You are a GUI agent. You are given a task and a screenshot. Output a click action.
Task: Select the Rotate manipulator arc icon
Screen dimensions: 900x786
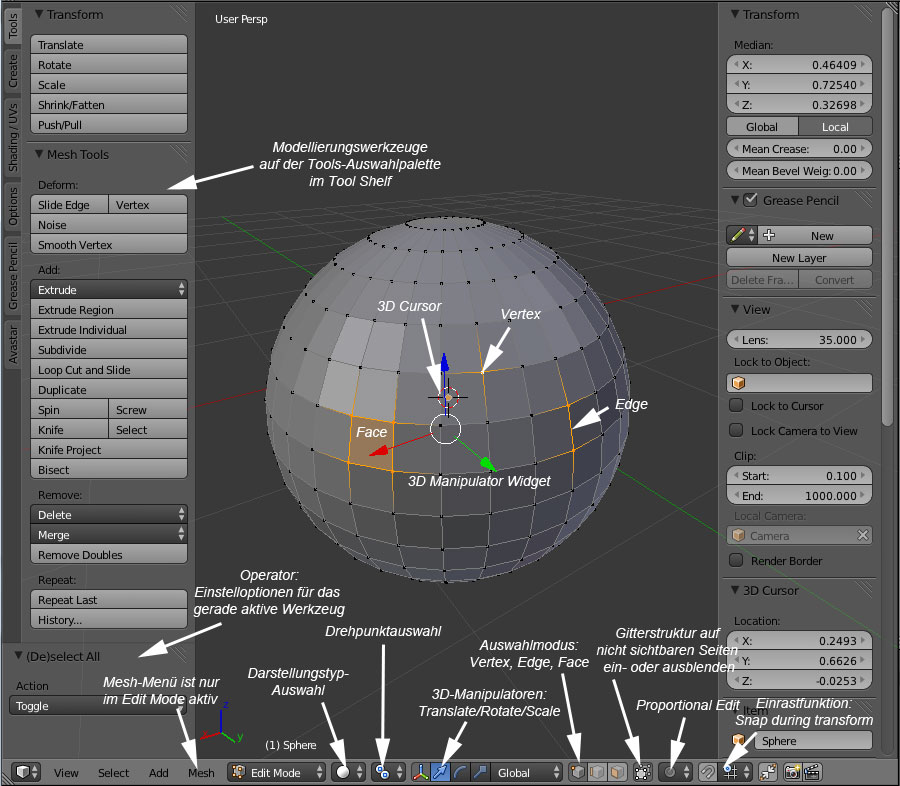[460, 772]
